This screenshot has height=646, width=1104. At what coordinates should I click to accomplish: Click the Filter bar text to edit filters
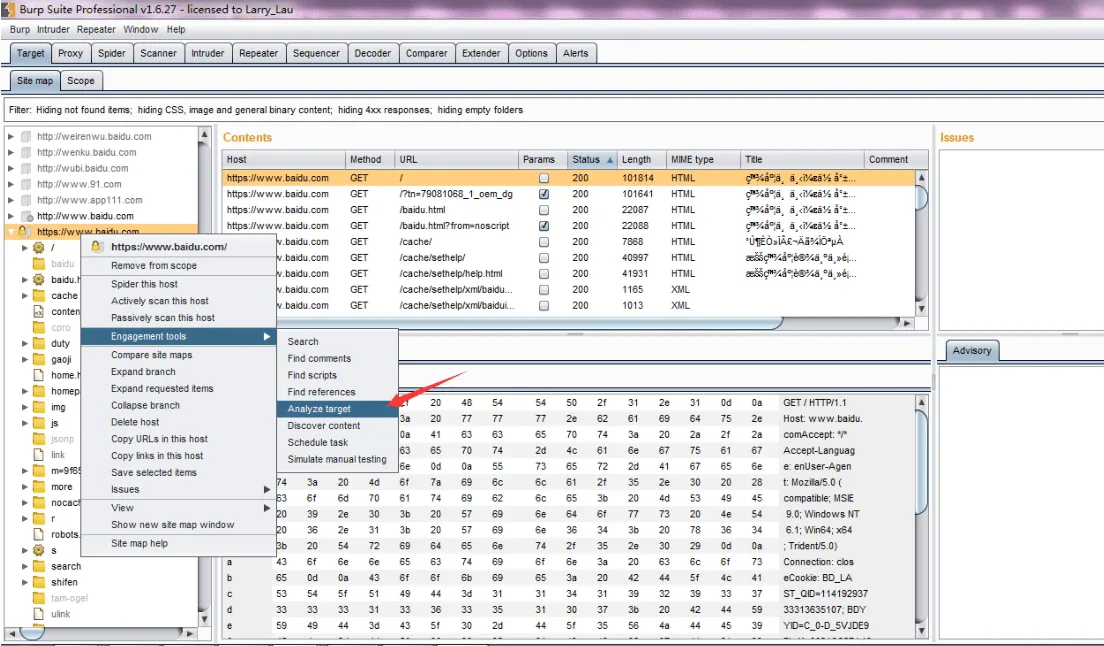266,110
